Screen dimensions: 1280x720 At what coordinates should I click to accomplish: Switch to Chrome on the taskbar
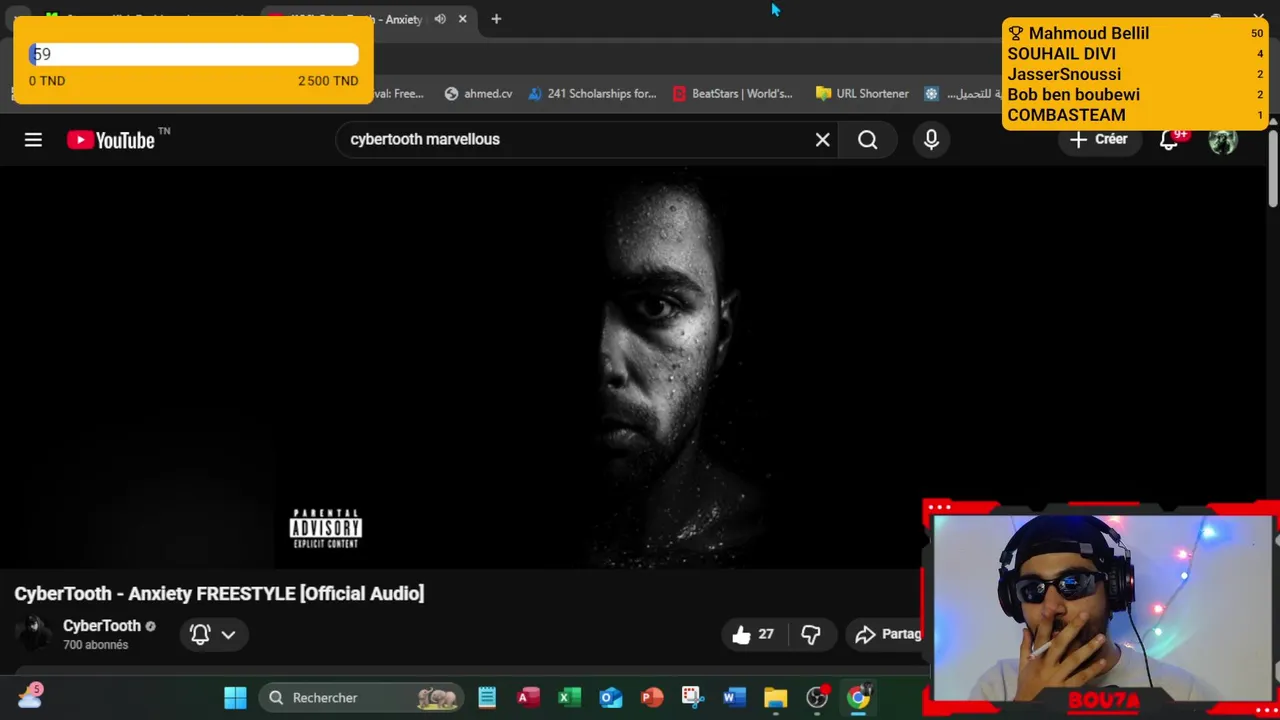858,697
